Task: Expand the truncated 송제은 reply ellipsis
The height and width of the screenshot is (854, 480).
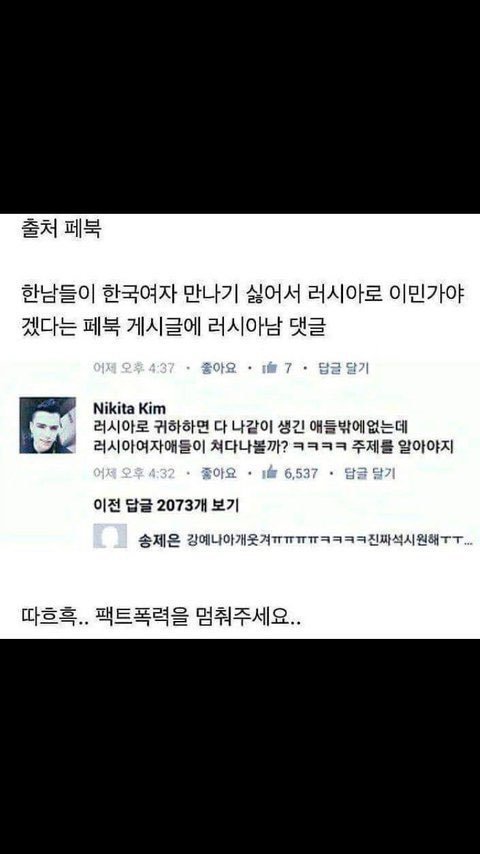Action: [x=469, y=542]
